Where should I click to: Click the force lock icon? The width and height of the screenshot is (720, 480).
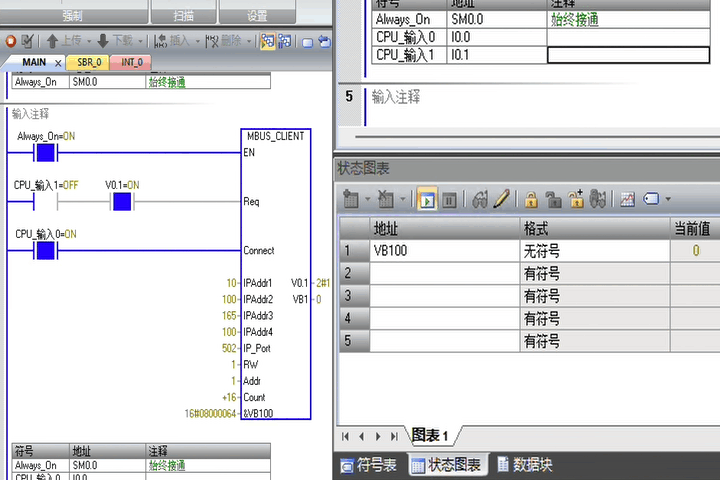click(x=531, y=200)
